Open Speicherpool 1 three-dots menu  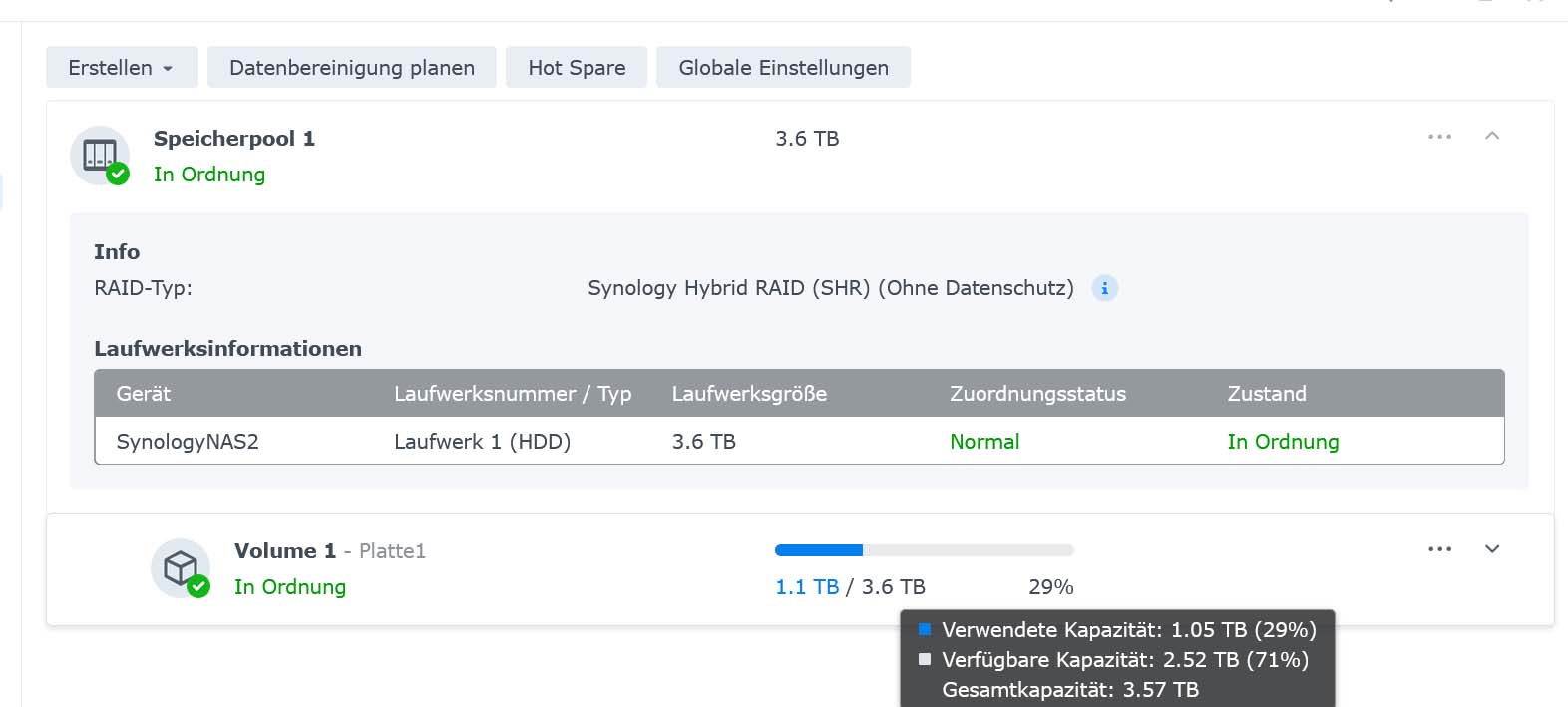pos(1439,137)
